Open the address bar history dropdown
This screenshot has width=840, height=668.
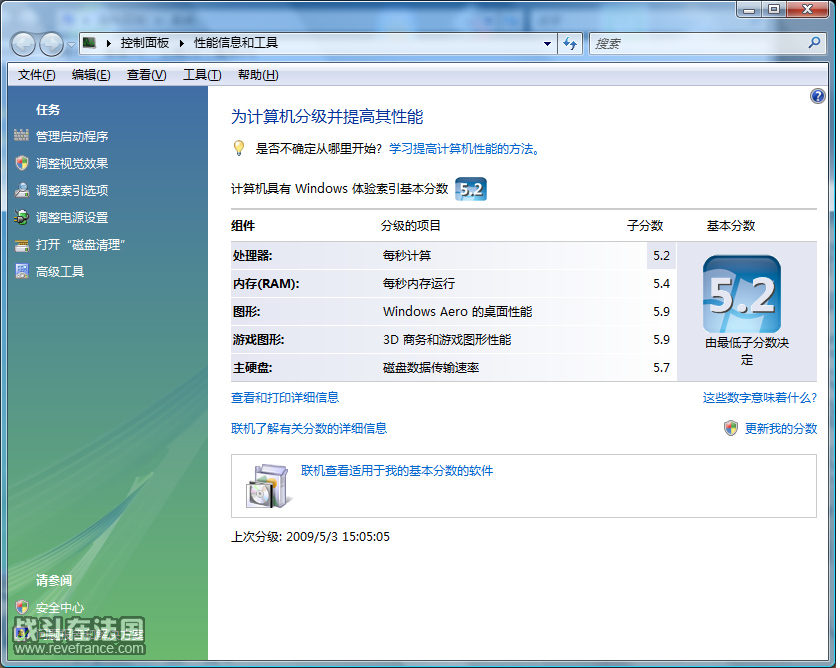tap(547, 44)
